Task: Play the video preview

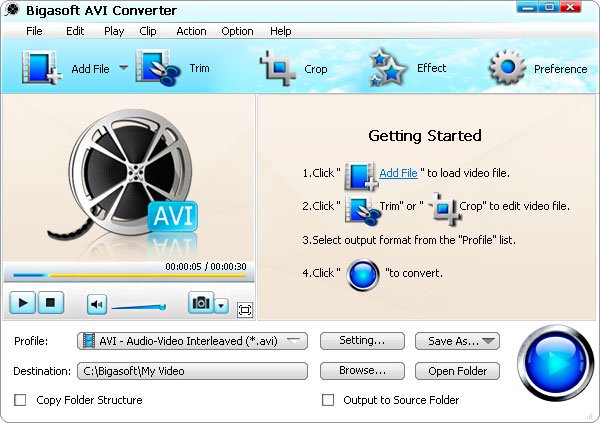Action: pos(23,303)
